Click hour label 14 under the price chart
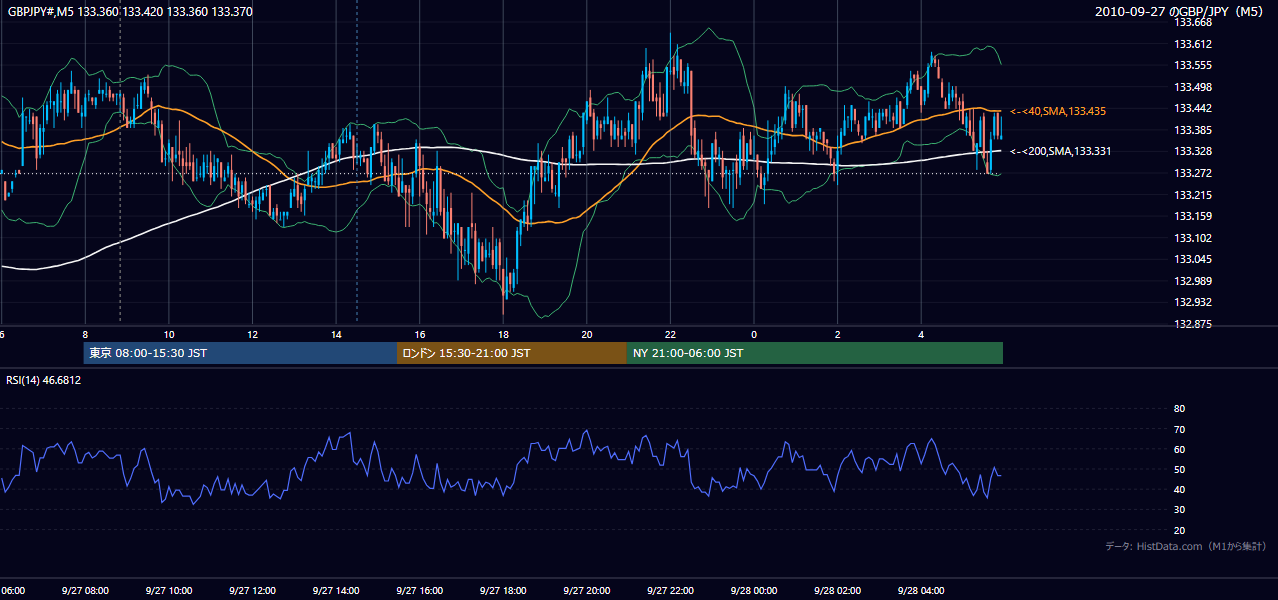 336,335
